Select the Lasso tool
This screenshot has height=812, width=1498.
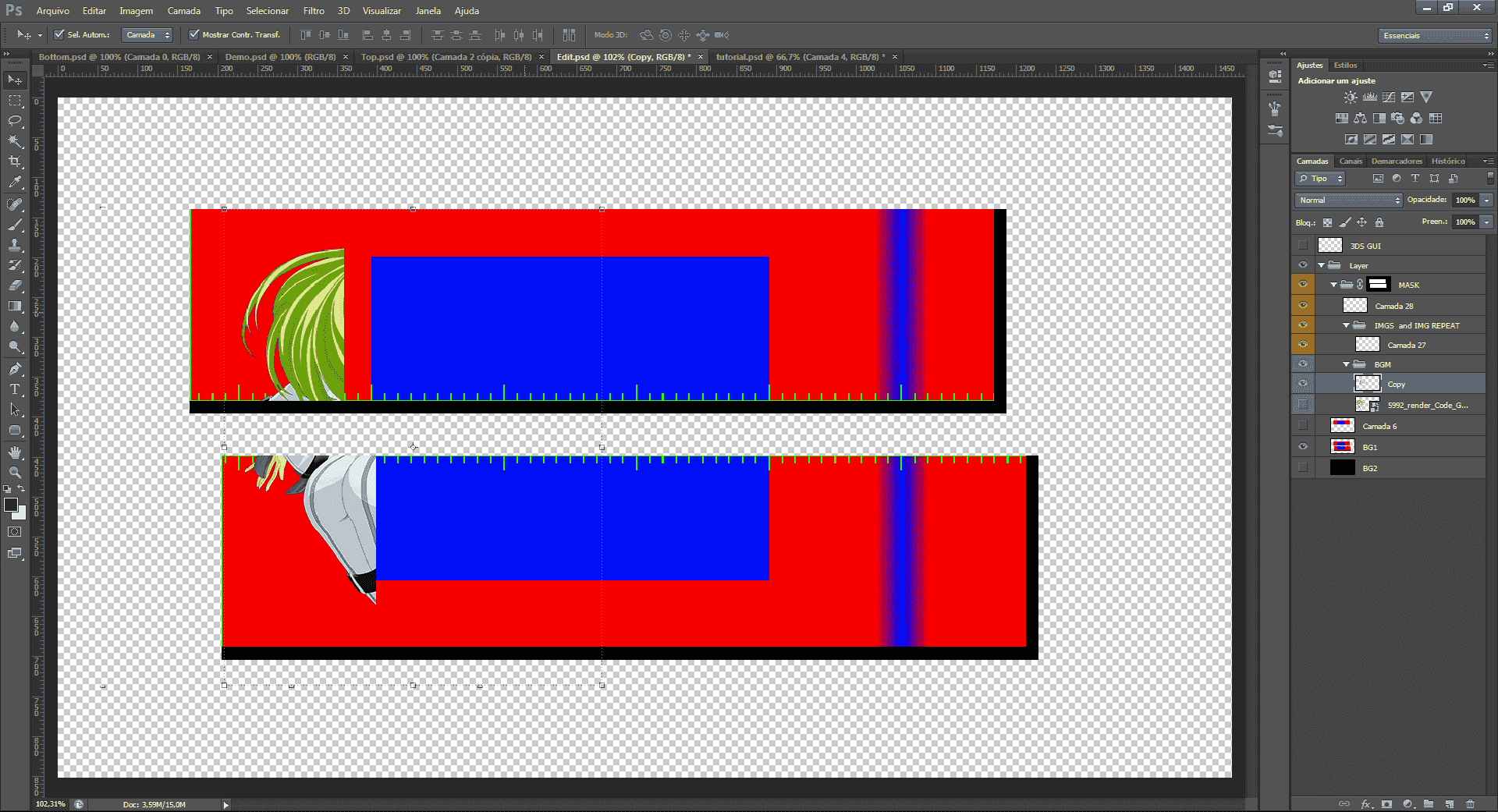coord(15,121)
